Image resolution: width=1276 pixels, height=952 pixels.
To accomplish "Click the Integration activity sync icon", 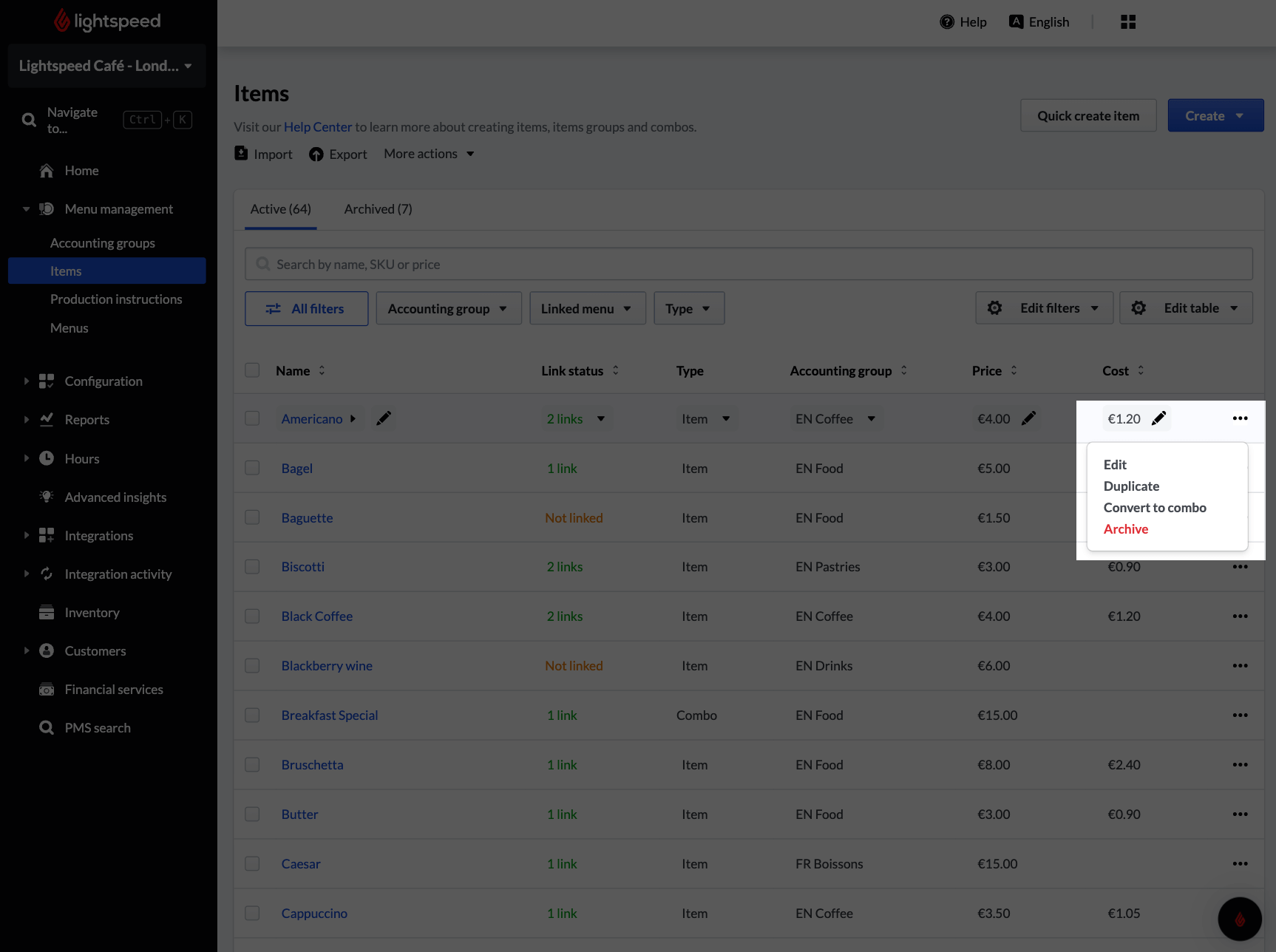I will pyautogui.click(x=47, y=574).
